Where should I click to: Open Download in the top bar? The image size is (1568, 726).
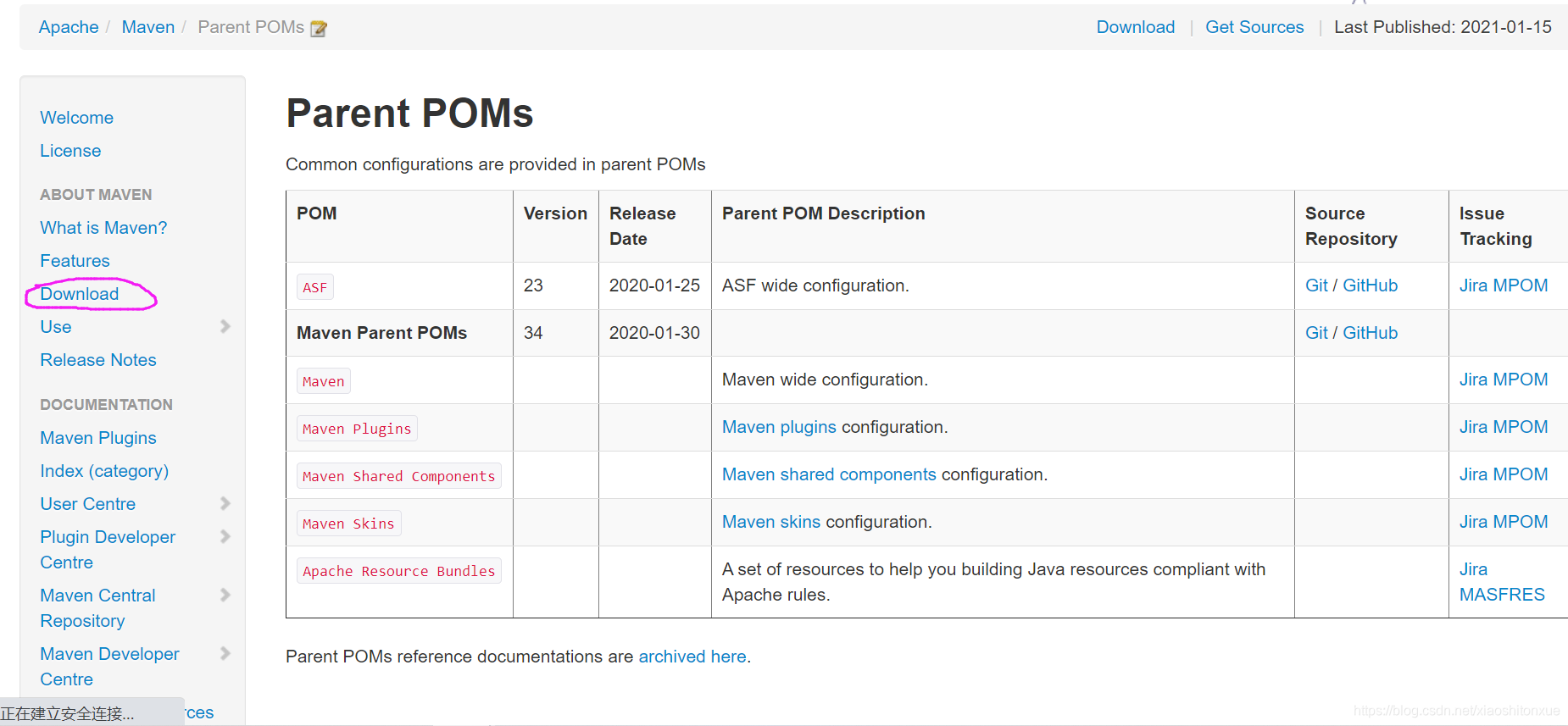click(1136, 27)
